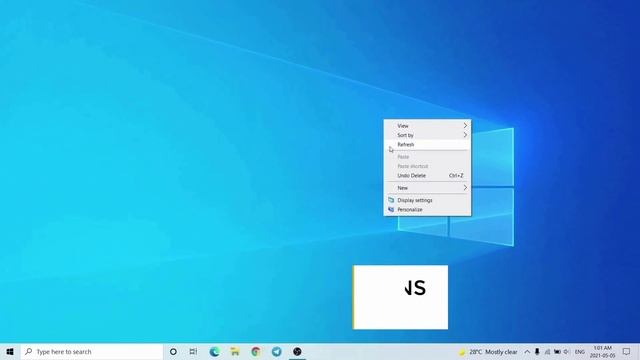
Task: Launch Microsoft Edge from the taskbar
Action: pos(214,351)
